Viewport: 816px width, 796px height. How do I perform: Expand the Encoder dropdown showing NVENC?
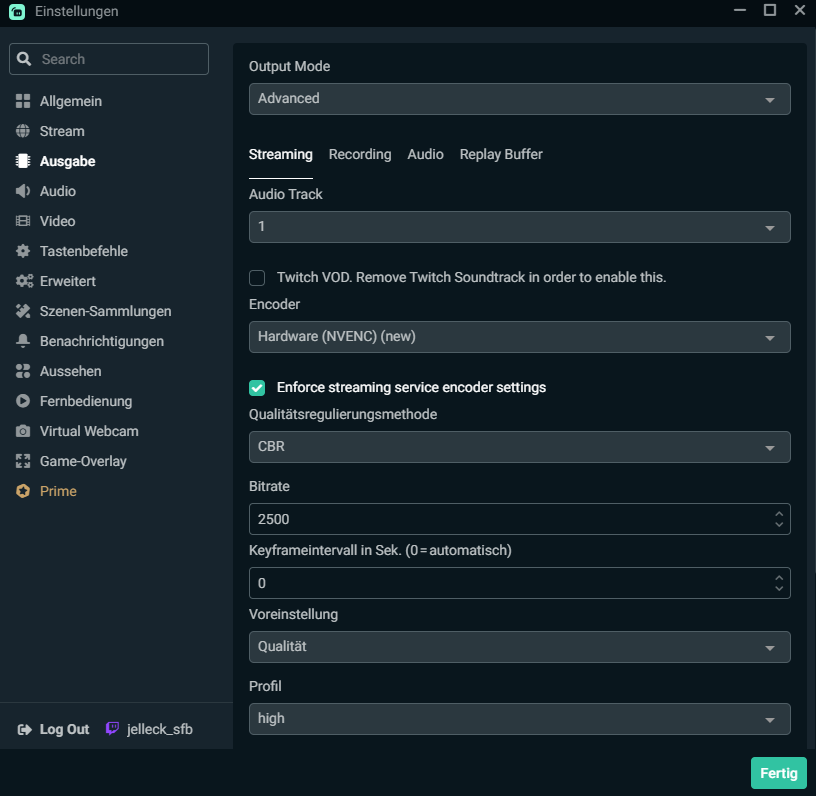[519, 337]
